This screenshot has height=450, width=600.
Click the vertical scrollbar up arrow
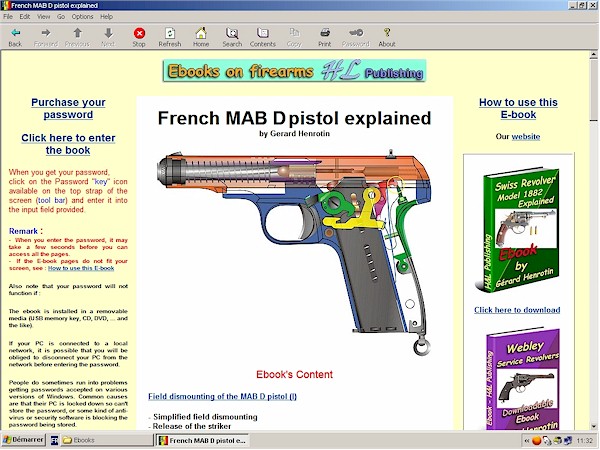(x=593, y=55)
